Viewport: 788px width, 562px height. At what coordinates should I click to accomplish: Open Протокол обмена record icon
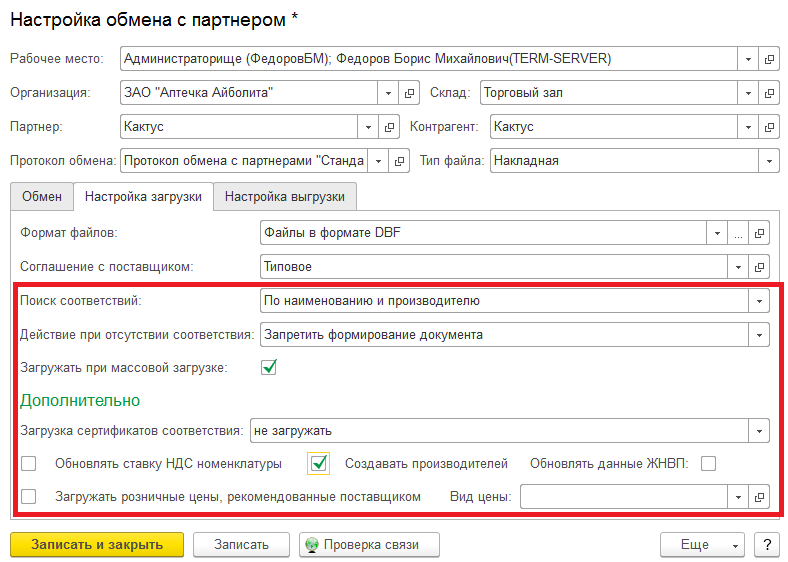pos(399,161)
